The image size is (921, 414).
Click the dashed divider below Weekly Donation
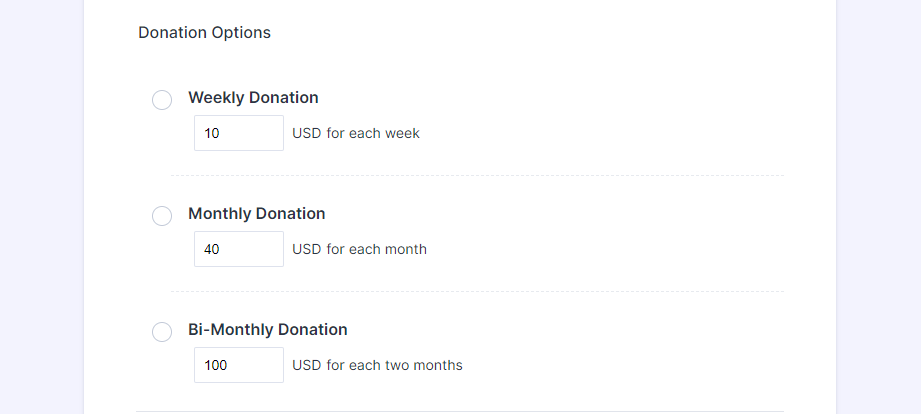pyautogui.click(x=477, y=176)
